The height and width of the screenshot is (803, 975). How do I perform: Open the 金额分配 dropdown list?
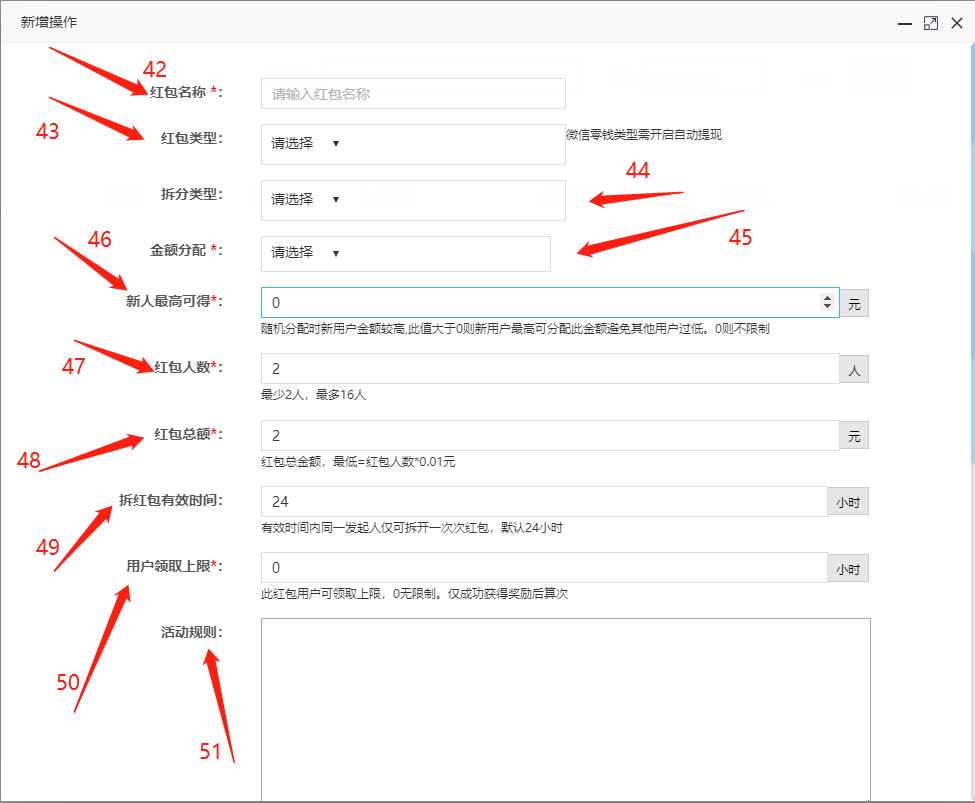(x=405, y=253)
